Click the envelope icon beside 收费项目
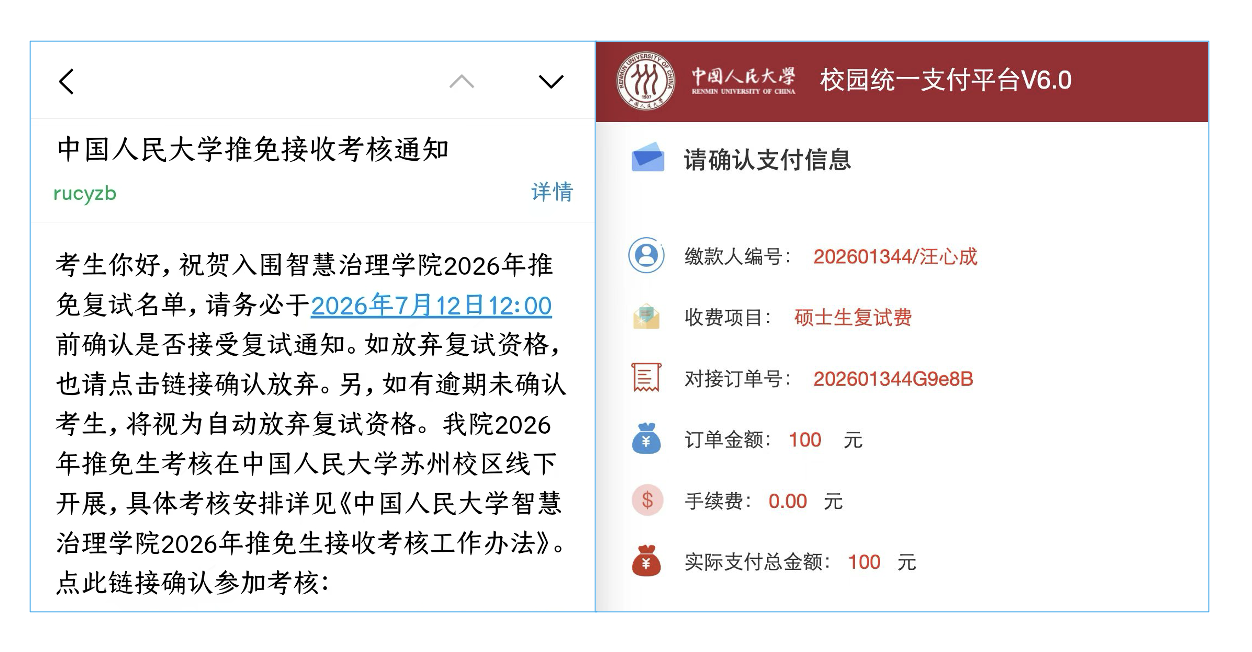The image size is (1252, 652). click(647, 316)
